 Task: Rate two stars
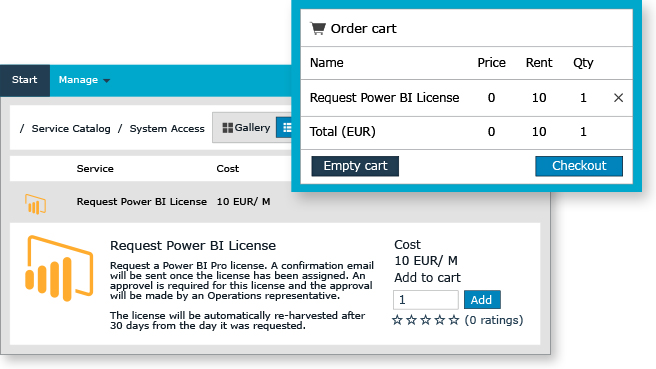coord(412,320)
